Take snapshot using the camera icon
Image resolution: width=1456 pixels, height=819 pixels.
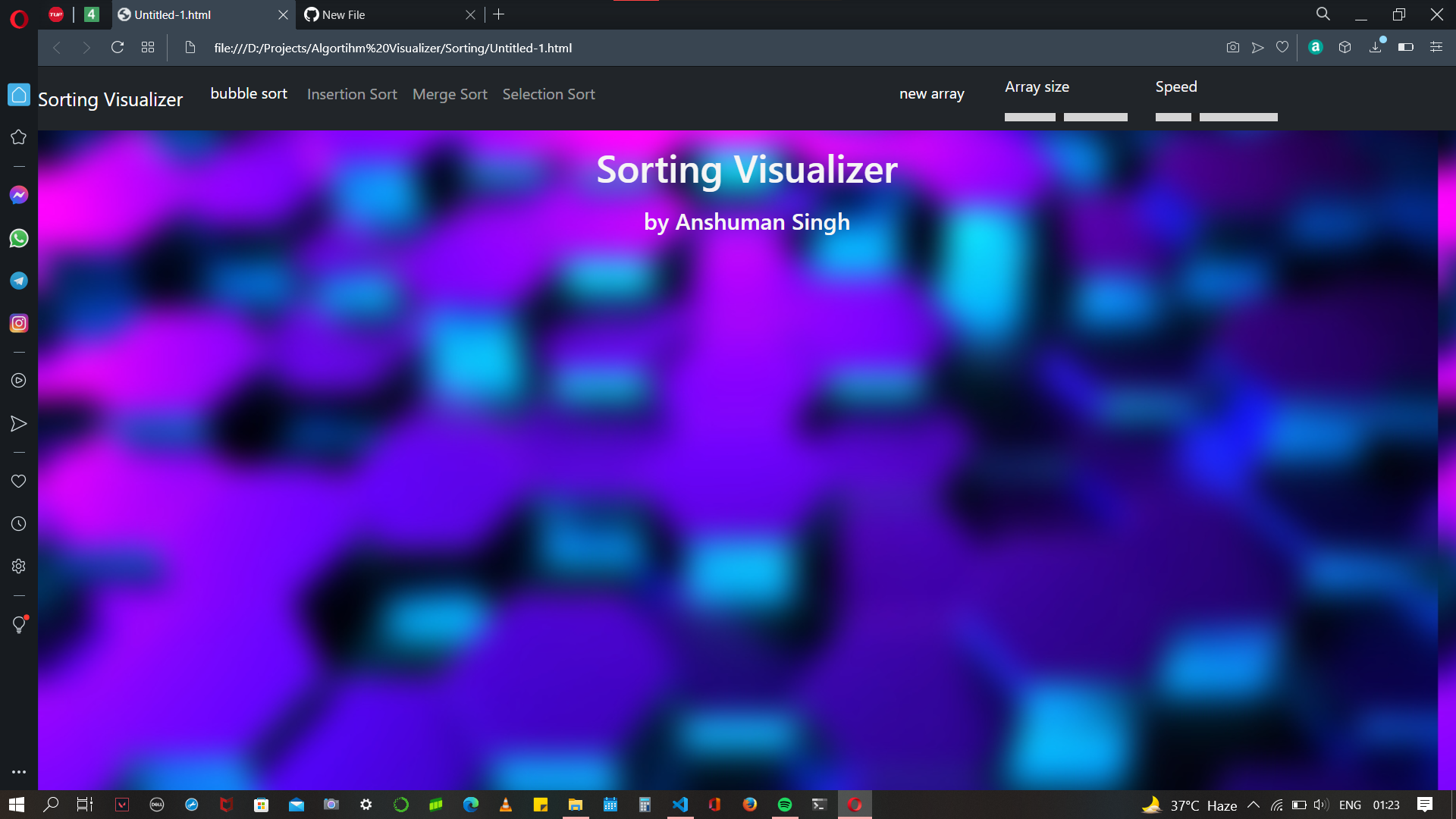[x=1233, y=48]
